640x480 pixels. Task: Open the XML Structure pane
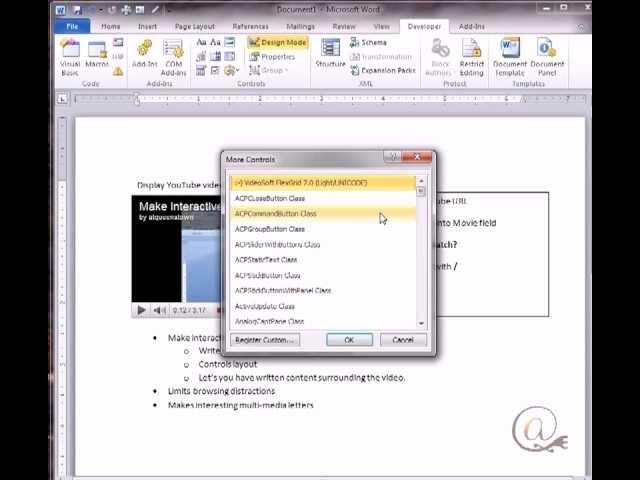tap(331, 53)
